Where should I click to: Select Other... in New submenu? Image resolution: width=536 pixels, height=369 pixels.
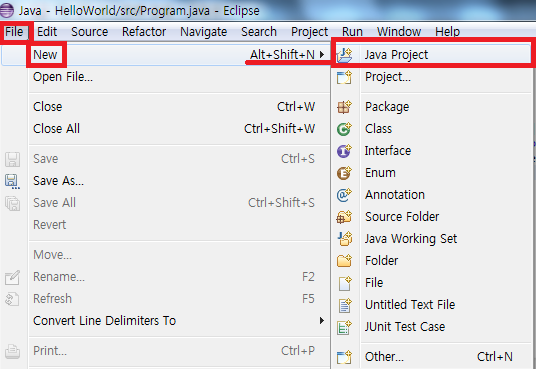coord(432,357)
